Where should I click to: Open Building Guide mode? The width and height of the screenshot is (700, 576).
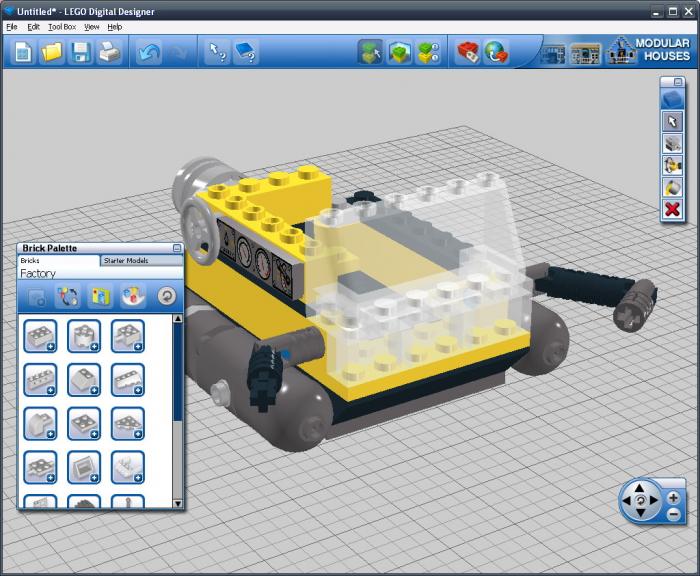click(429, 52)
